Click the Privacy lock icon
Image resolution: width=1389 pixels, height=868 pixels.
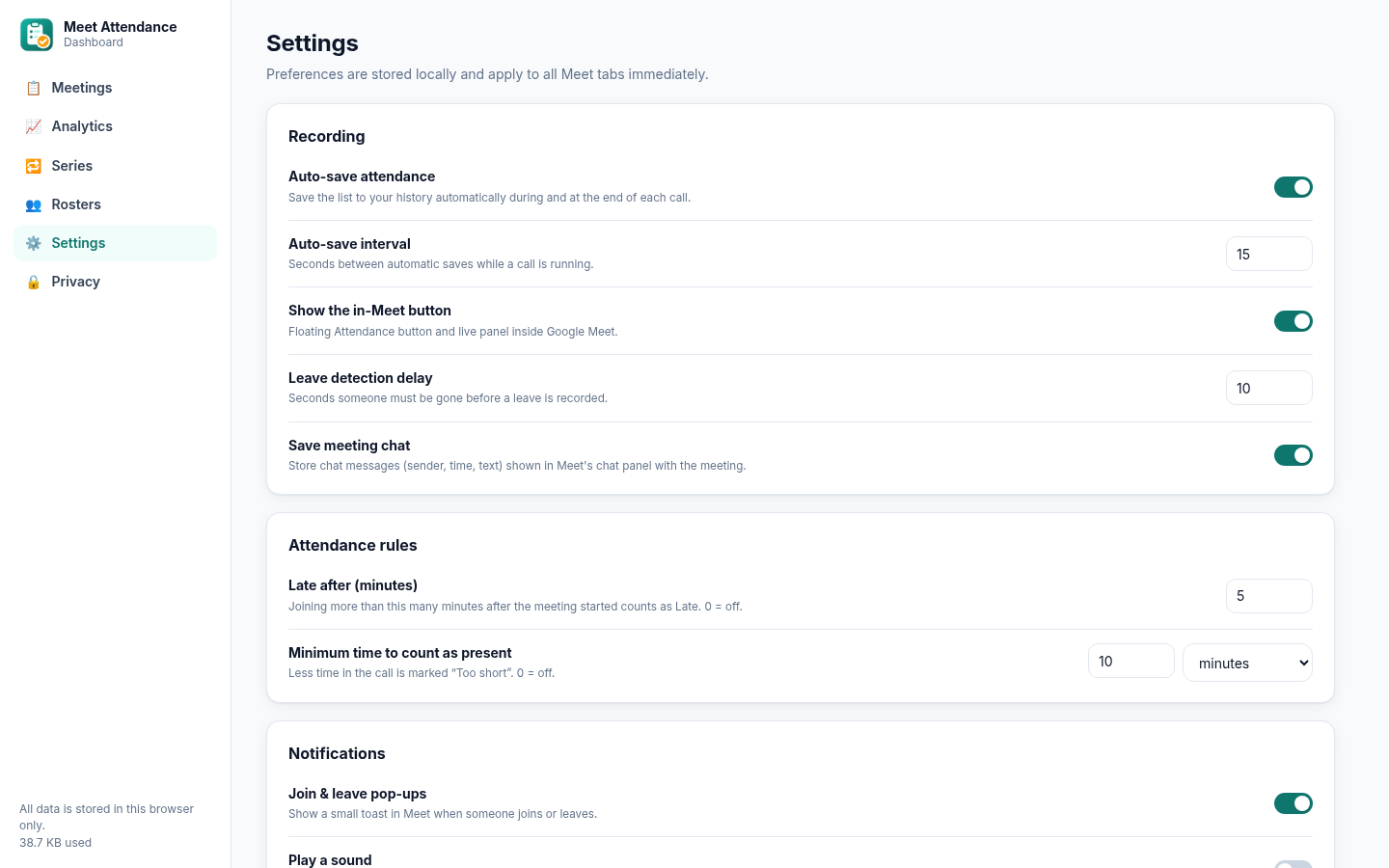(x=34, y=282)
